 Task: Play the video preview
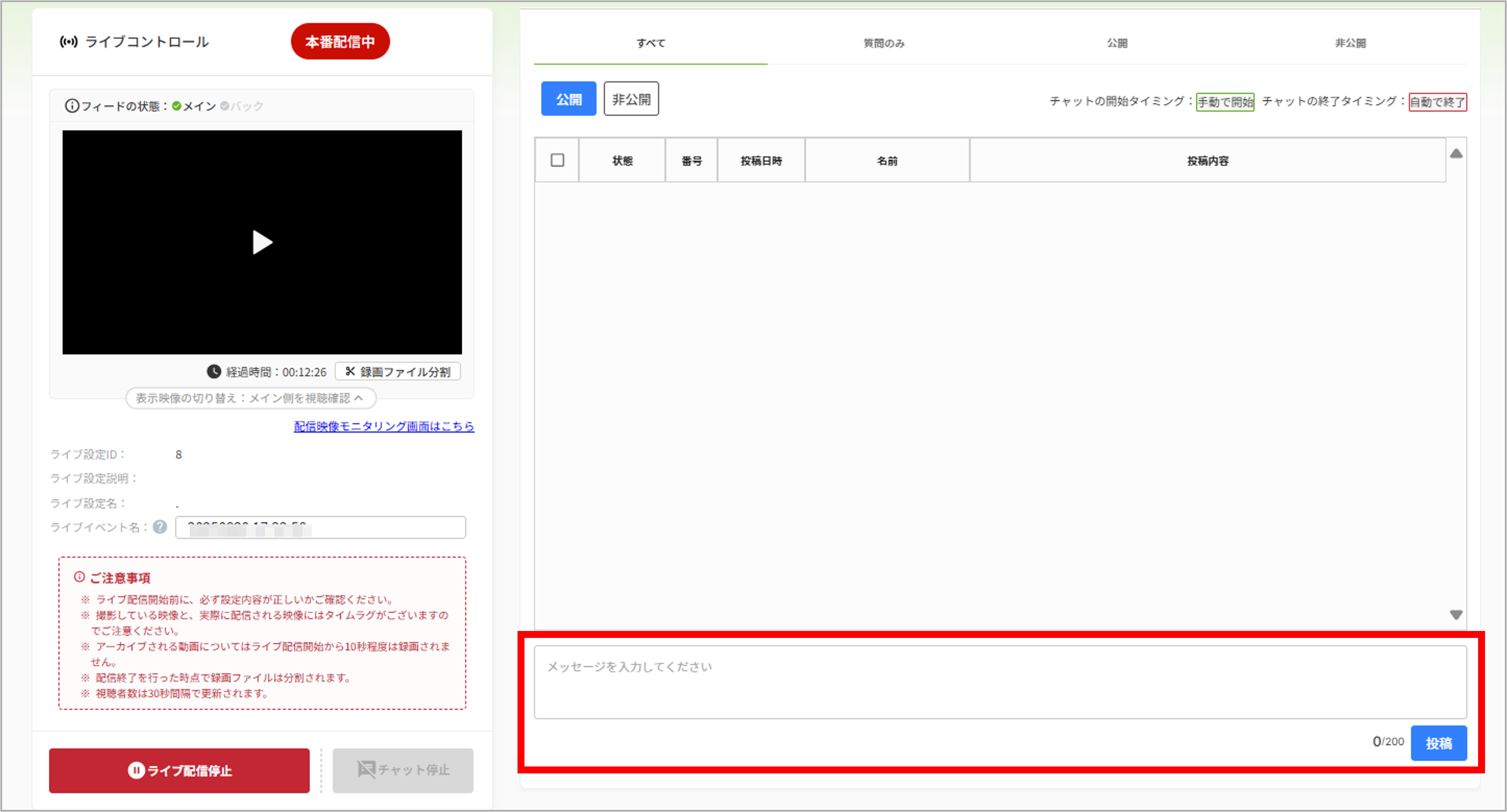(262, 242)
